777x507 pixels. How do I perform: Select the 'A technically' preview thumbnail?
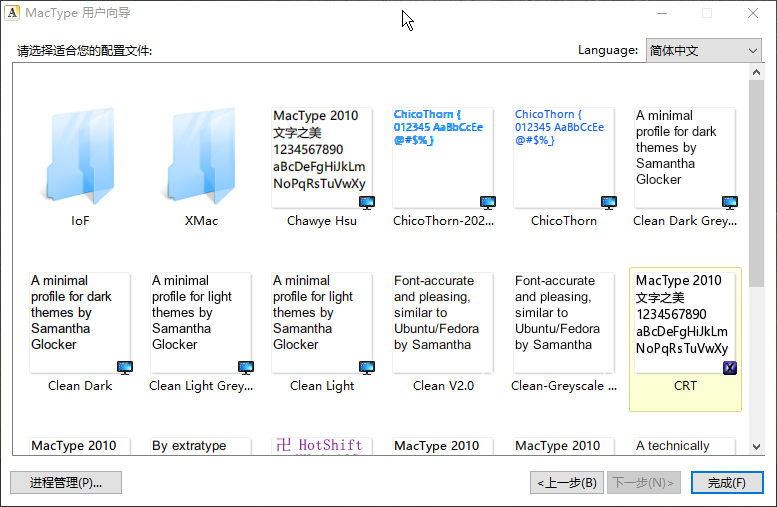click(685, 446)
